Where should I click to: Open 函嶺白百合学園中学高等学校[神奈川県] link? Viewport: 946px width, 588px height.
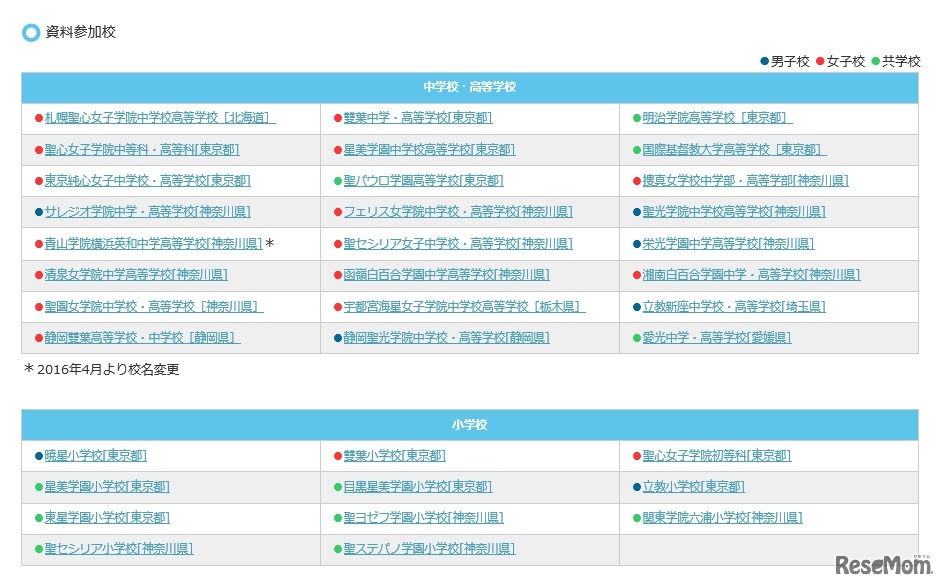coord(447,275)
